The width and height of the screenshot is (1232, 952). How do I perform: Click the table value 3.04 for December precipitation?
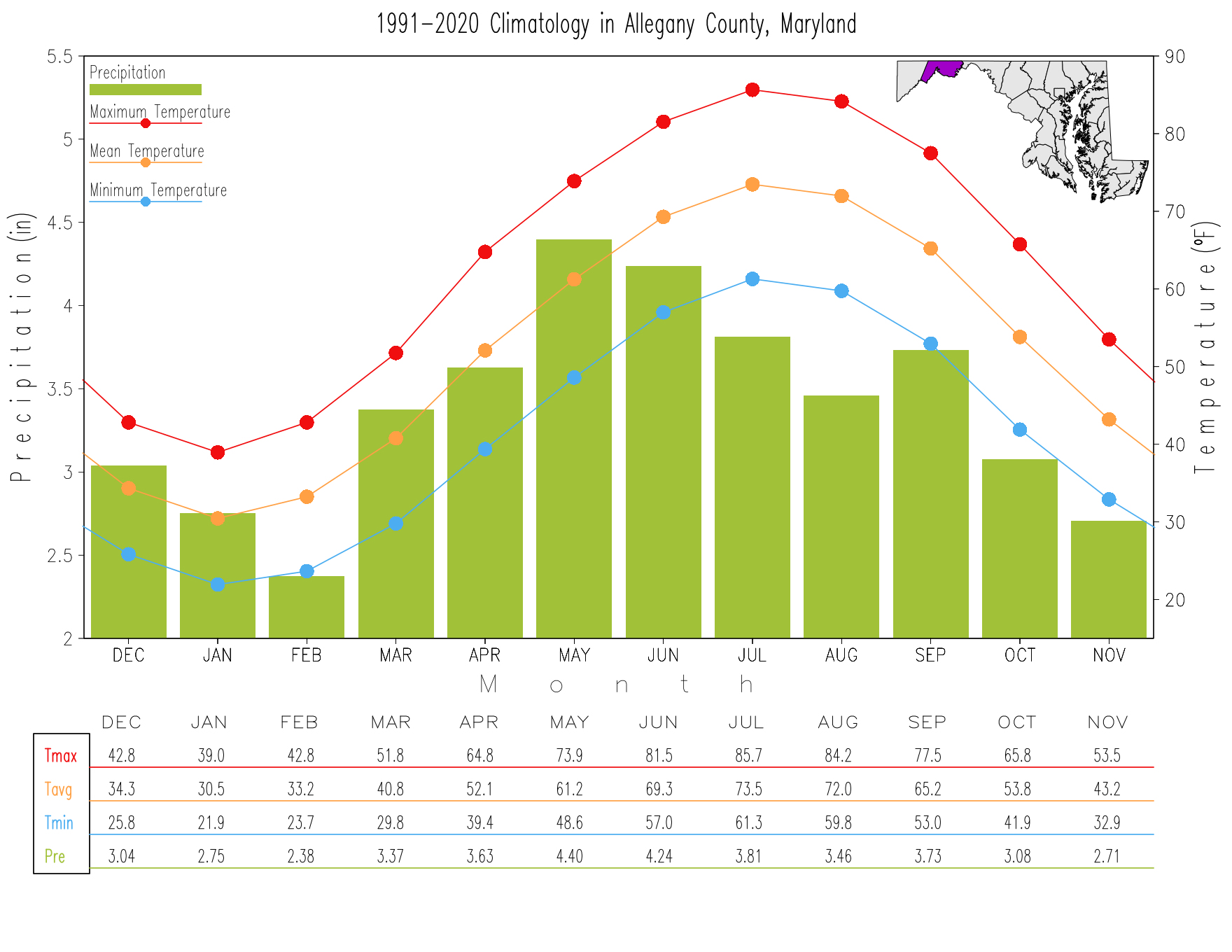[122, 857]
